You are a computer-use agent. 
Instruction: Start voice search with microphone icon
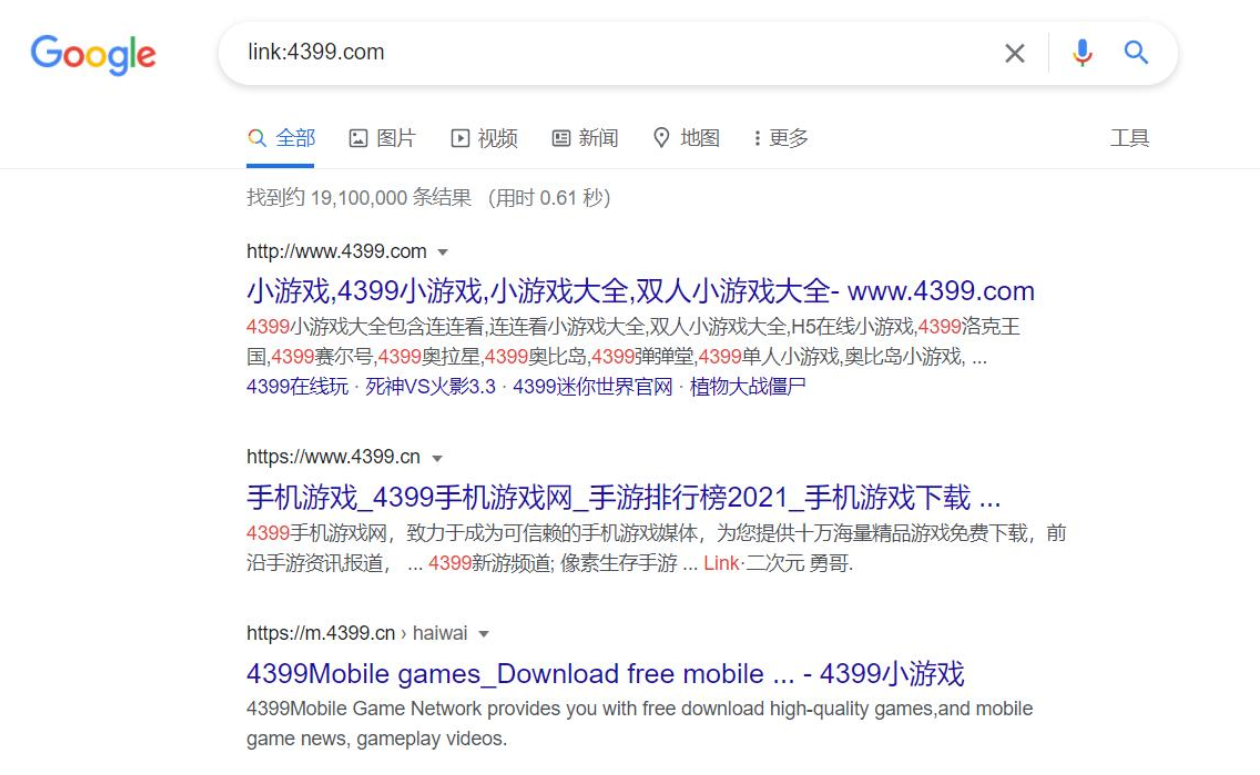[1082, 52]
